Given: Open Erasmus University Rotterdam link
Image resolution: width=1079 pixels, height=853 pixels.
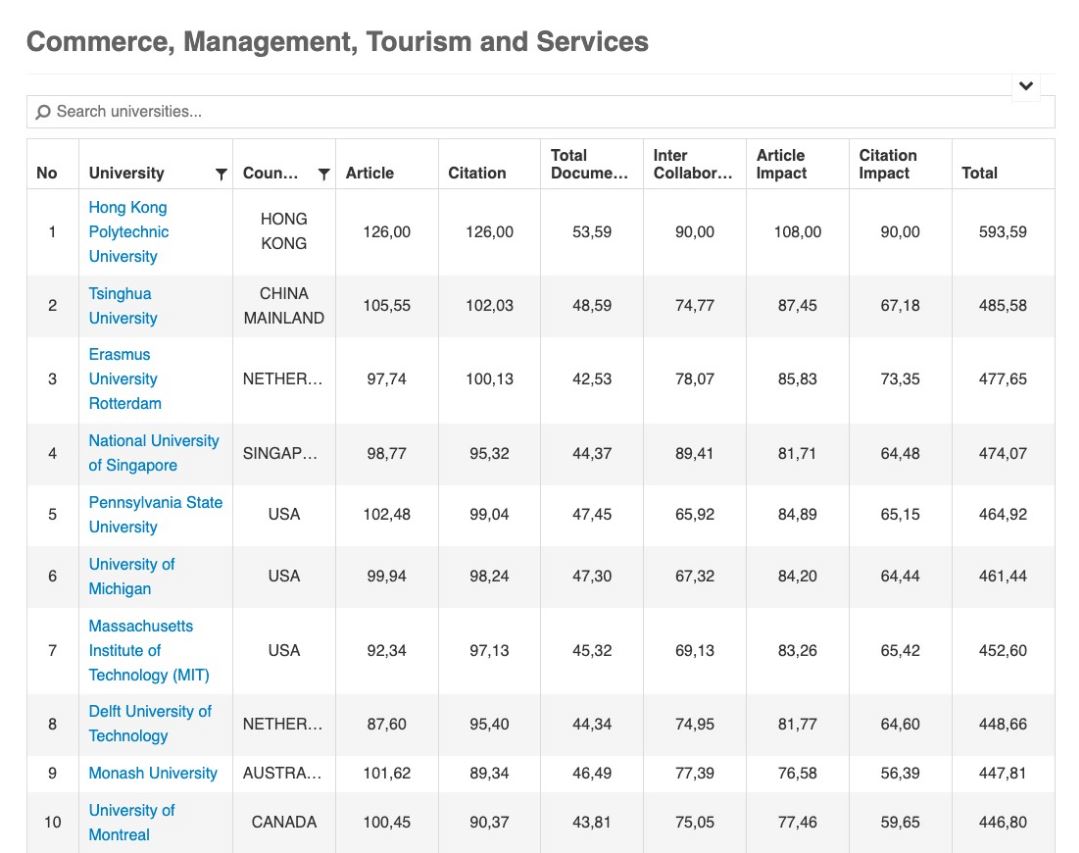Looking at the screenshot, I should (x=125, y=379).
